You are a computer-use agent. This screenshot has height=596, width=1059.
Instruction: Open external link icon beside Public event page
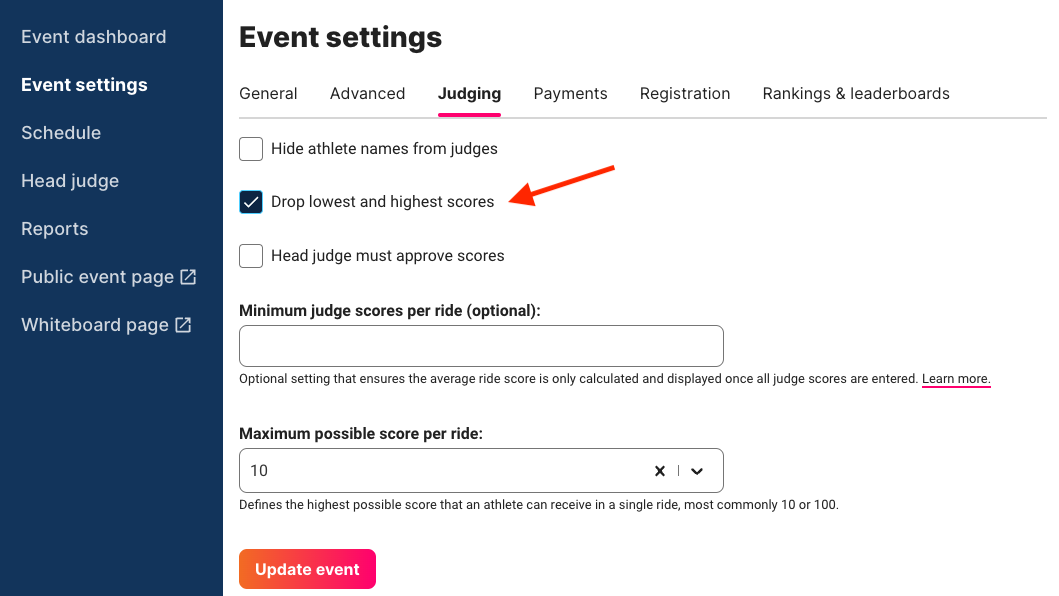pyautogui.click(x=188, y=277)
